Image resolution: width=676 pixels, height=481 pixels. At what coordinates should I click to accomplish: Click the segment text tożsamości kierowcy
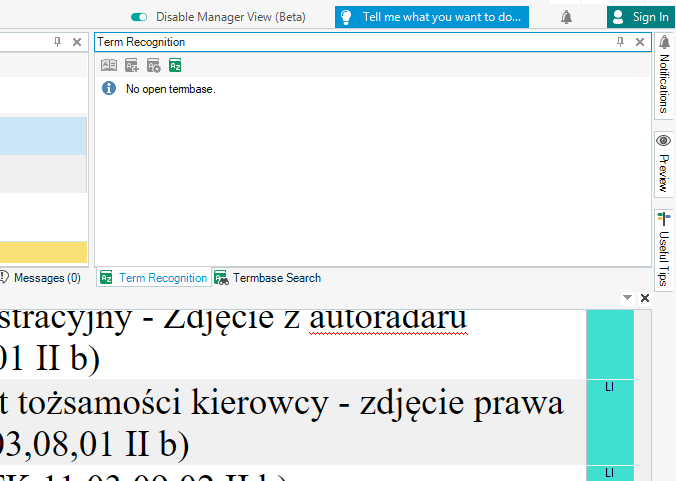click(x=174, y=403)
